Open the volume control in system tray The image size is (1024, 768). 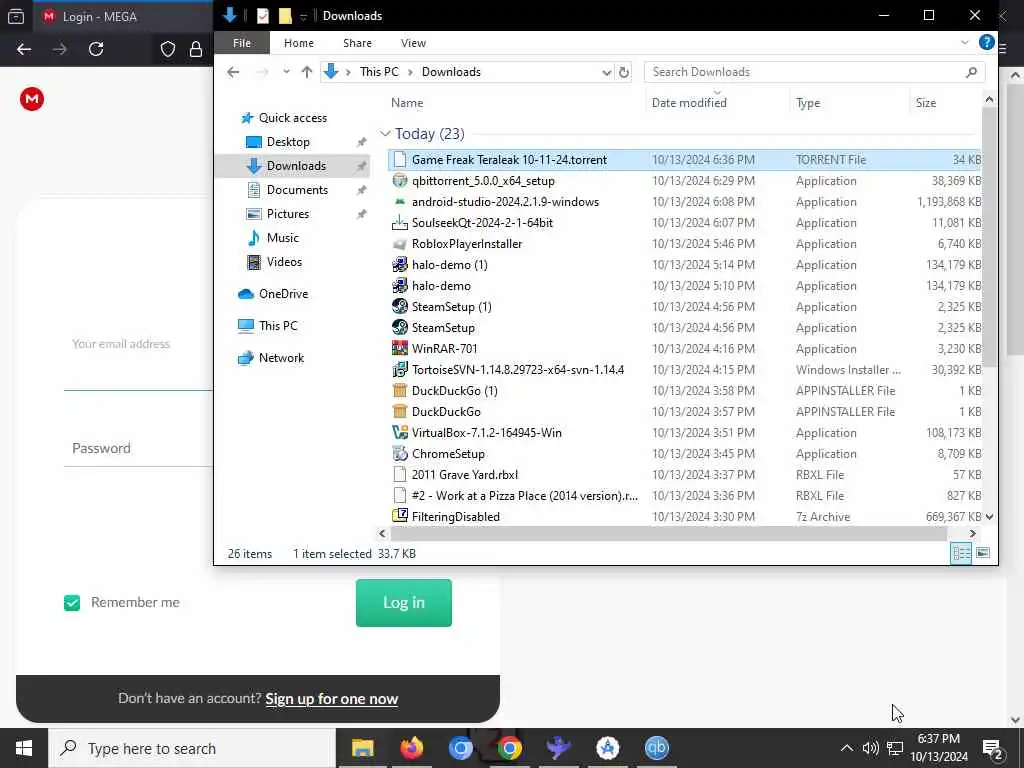(870, 748)
